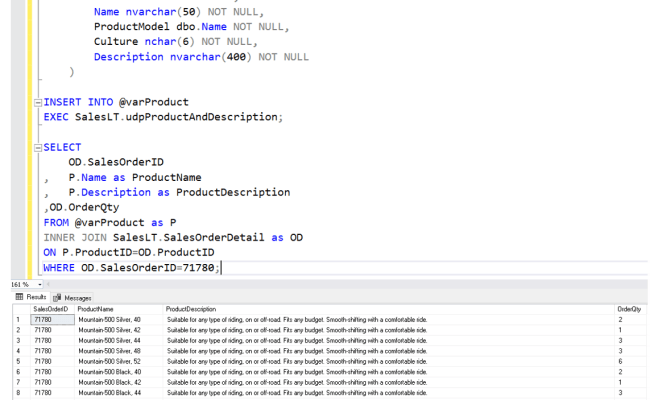Click Description nvarchar(400) column definition
The height and width of the screenshot is (400, 650).
coord(201,57)
